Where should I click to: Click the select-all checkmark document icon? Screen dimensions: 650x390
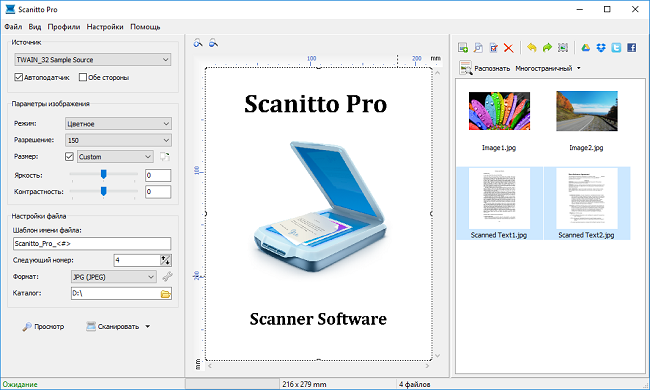(x=493, y=48)
